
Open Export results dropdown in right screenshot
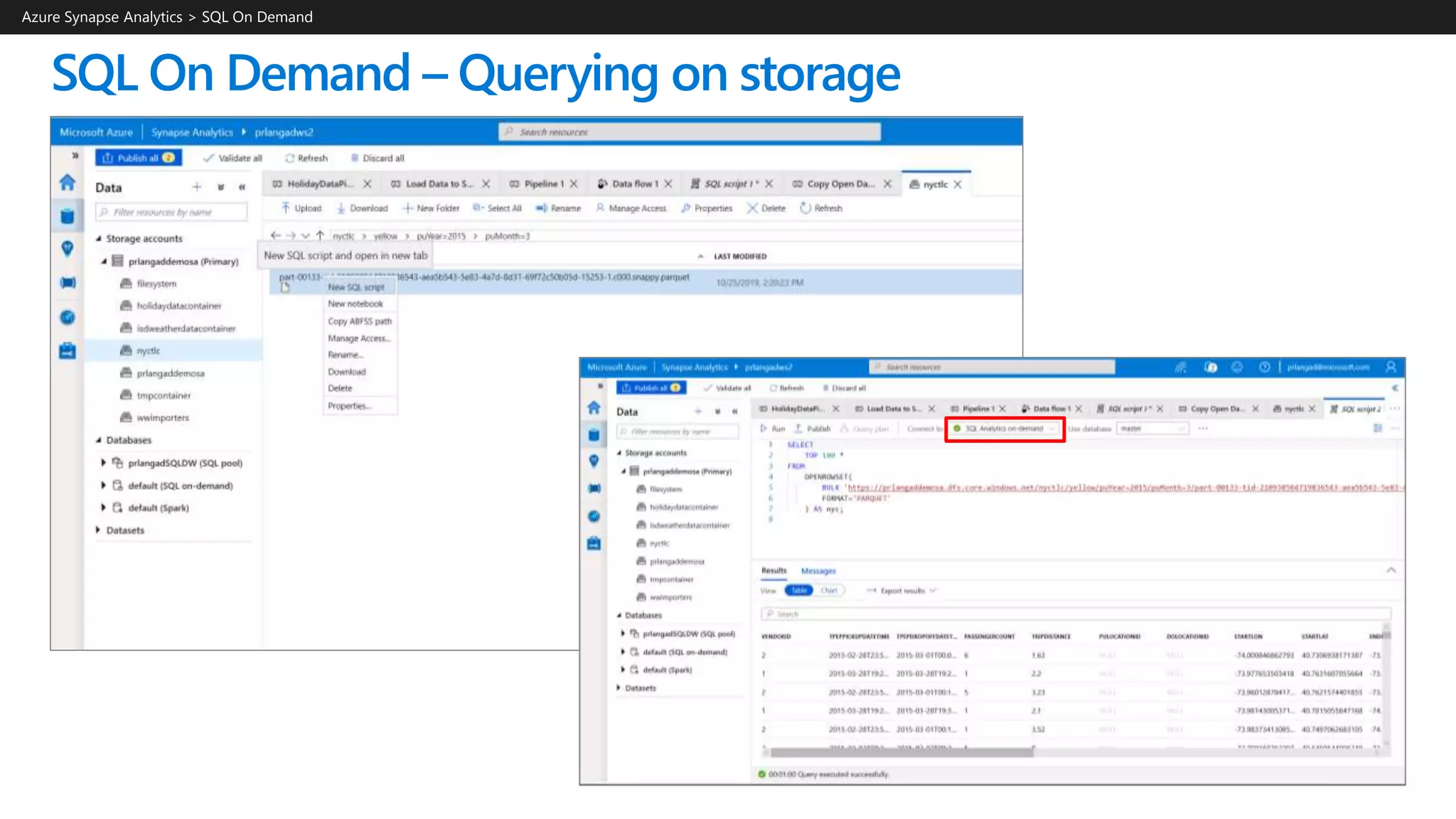coord(901,591)
